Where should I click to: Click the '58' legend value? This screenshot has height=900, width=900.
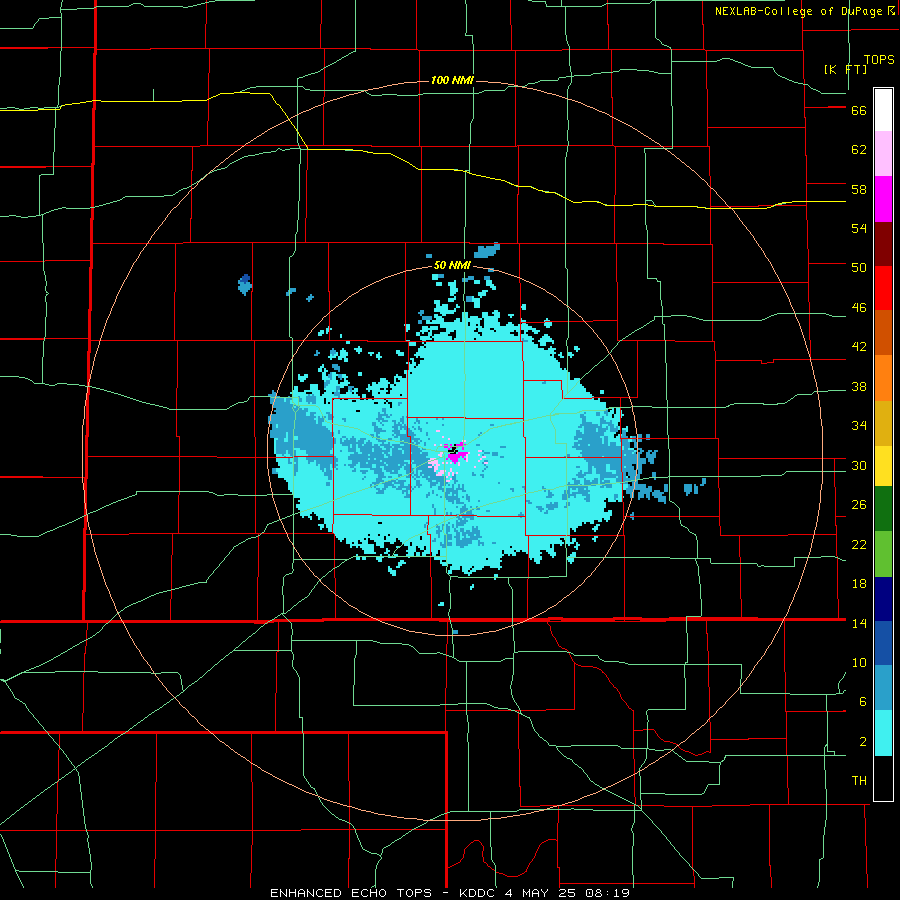[x=859, y=189]
